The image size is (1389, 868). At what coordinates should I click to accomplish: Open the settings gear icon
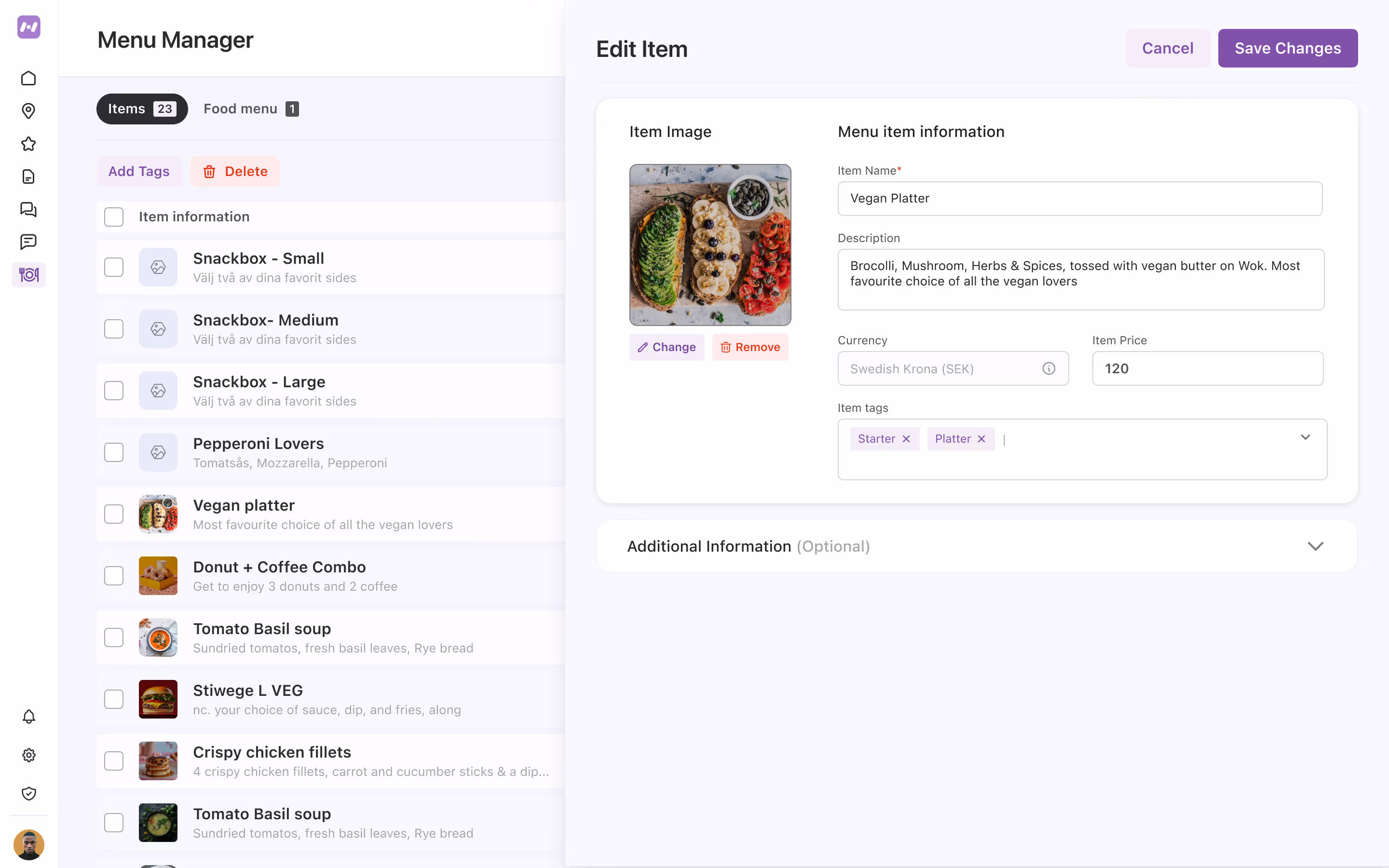(x=29, y=755)
